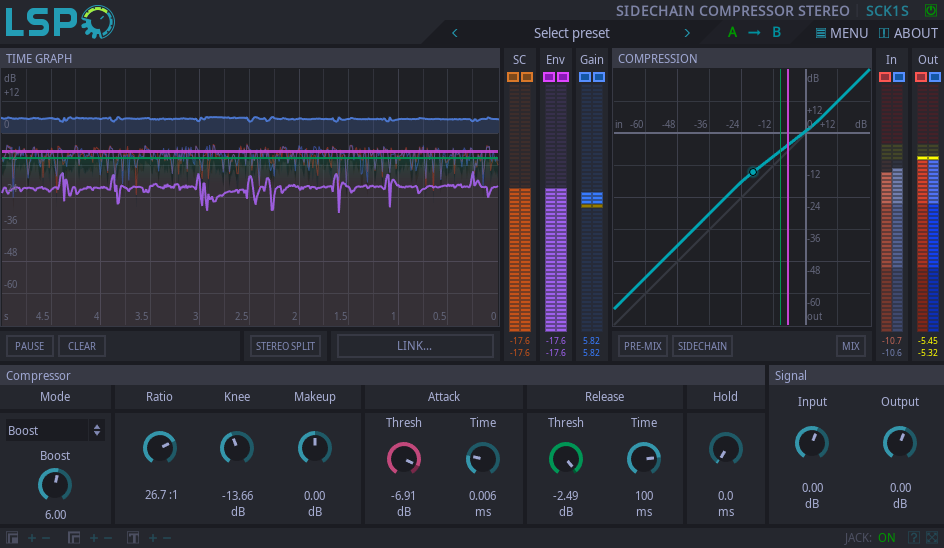
Task: Click the threshold point on compression curve
Action: [753, 172]
